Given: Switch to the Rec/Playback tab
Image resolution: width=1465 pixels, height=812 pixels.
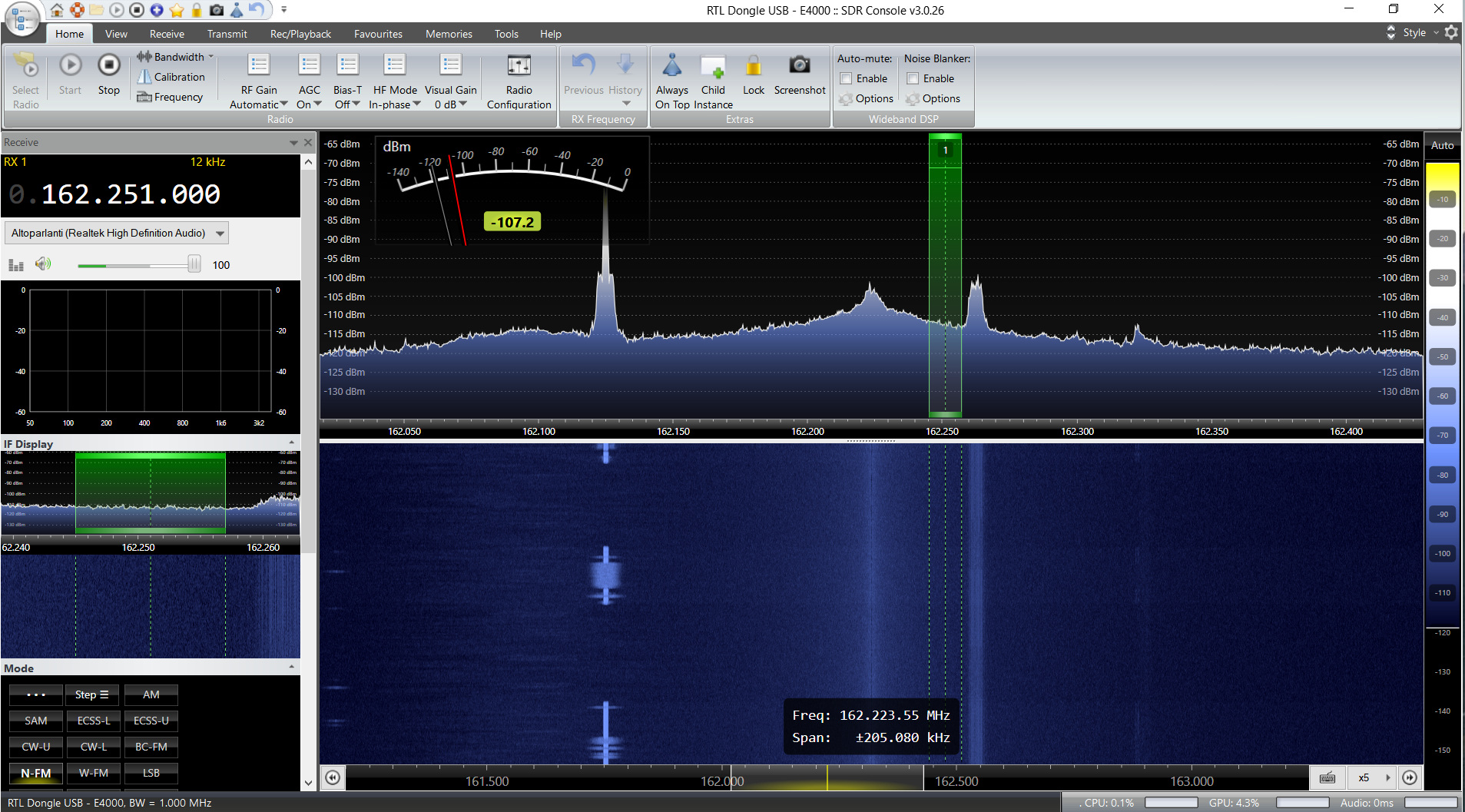Looking at the screenshot, I should click(x=300, y=34).
